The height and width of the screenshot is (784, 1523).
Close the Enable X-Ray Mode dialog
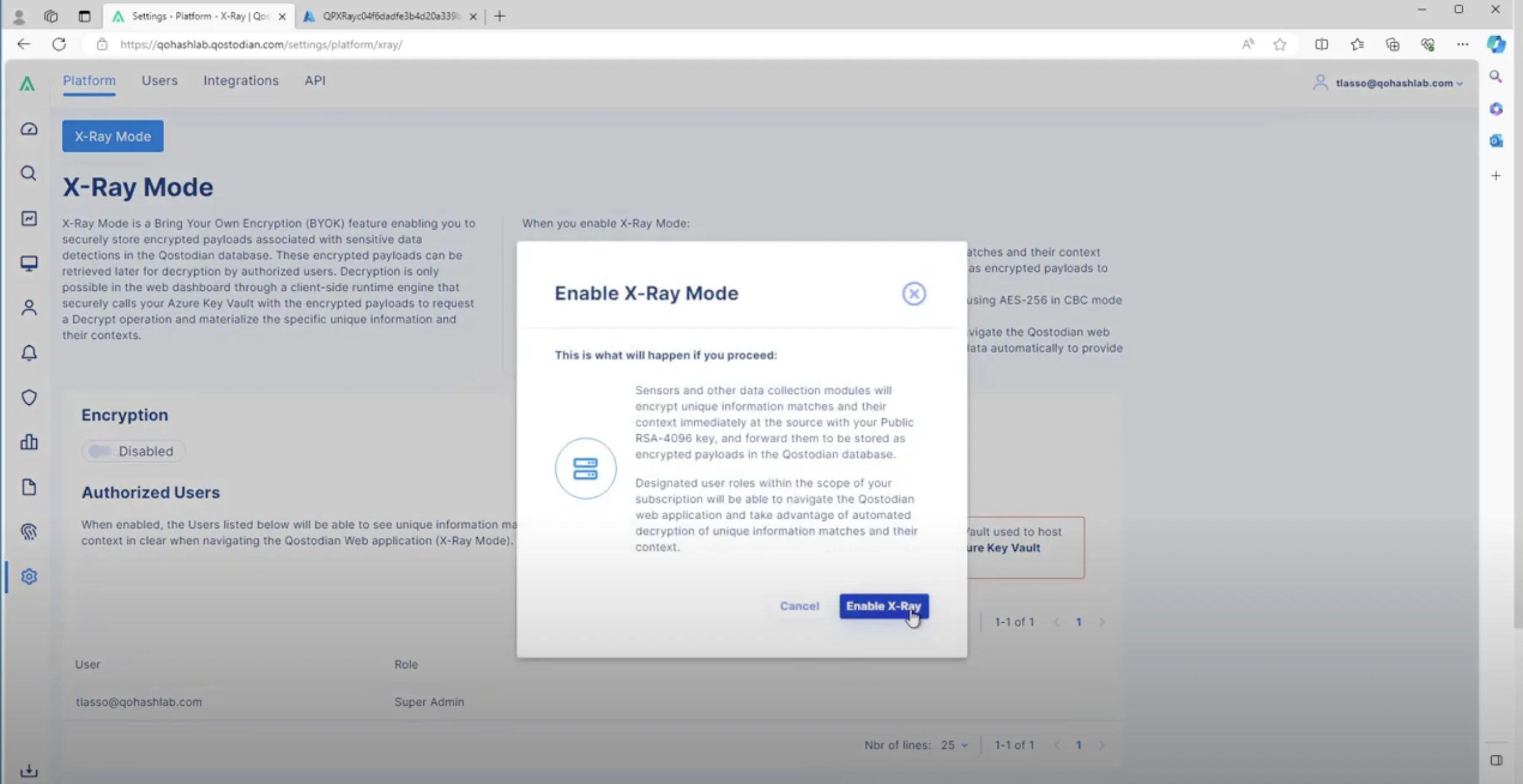coord(913,294)
